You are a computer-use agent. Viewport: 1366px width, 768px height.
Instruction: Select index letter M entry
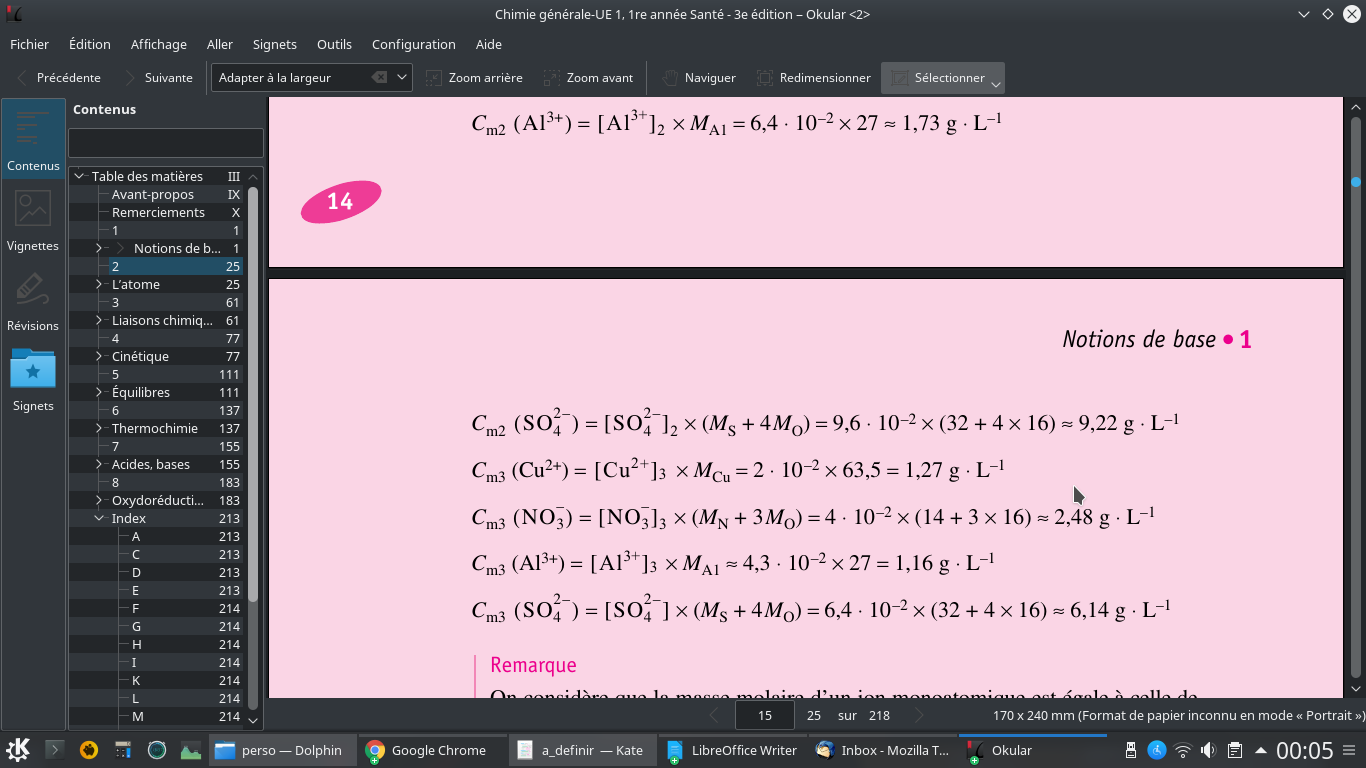coord(137,716)
